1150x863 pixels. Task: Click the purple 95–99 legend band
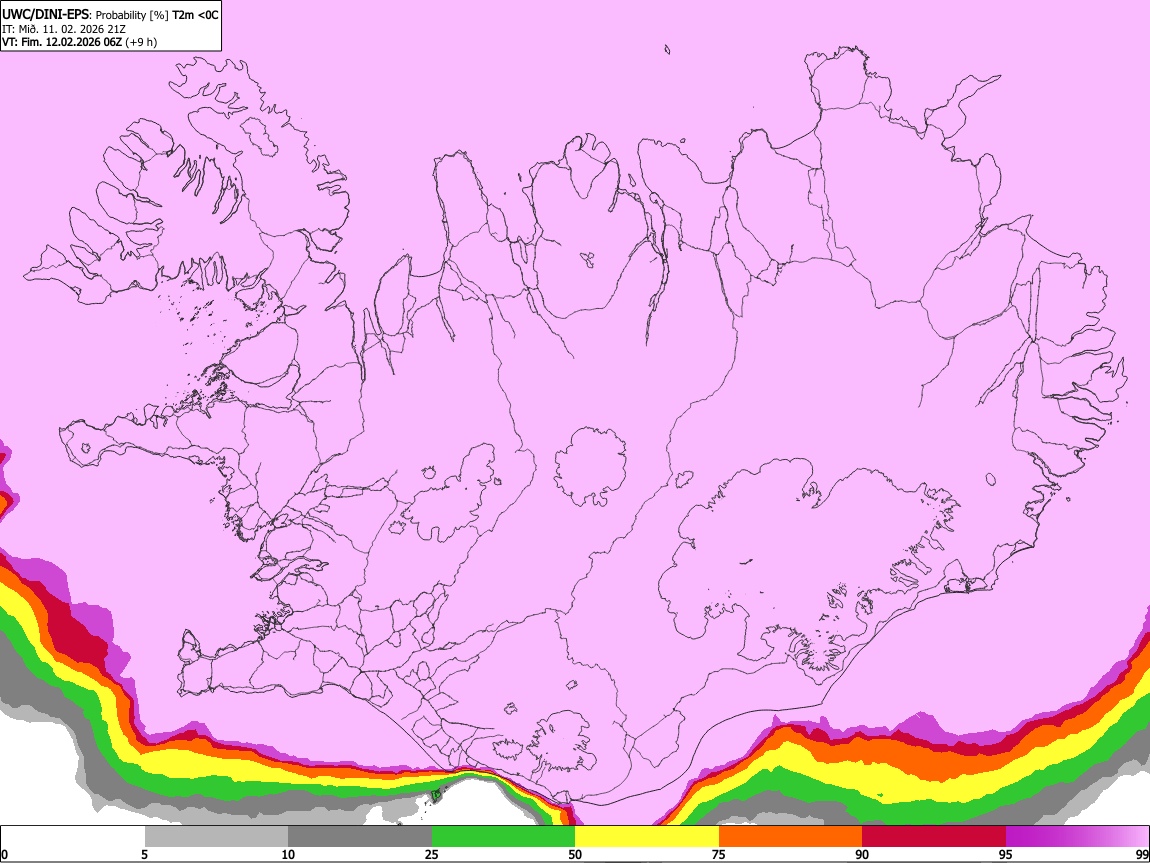(1077, 836)
